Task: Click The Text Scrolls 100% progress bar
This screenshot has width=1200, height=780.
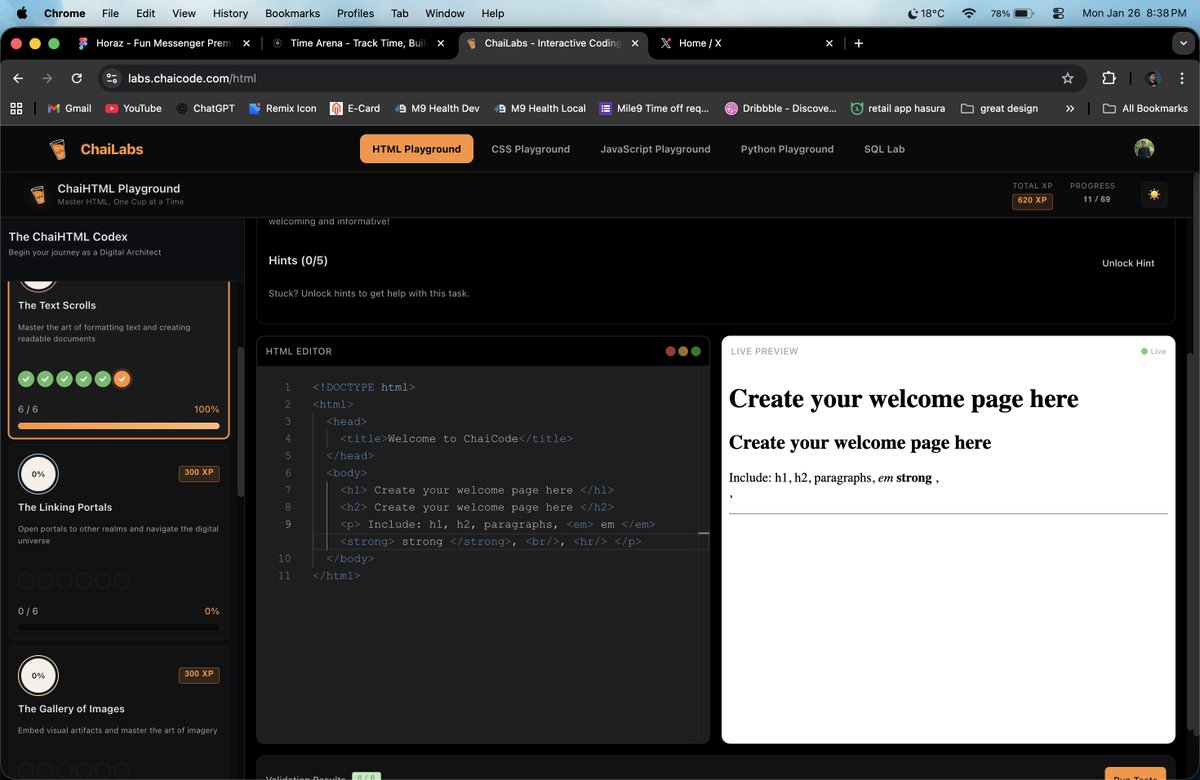Action: [118, 426]
